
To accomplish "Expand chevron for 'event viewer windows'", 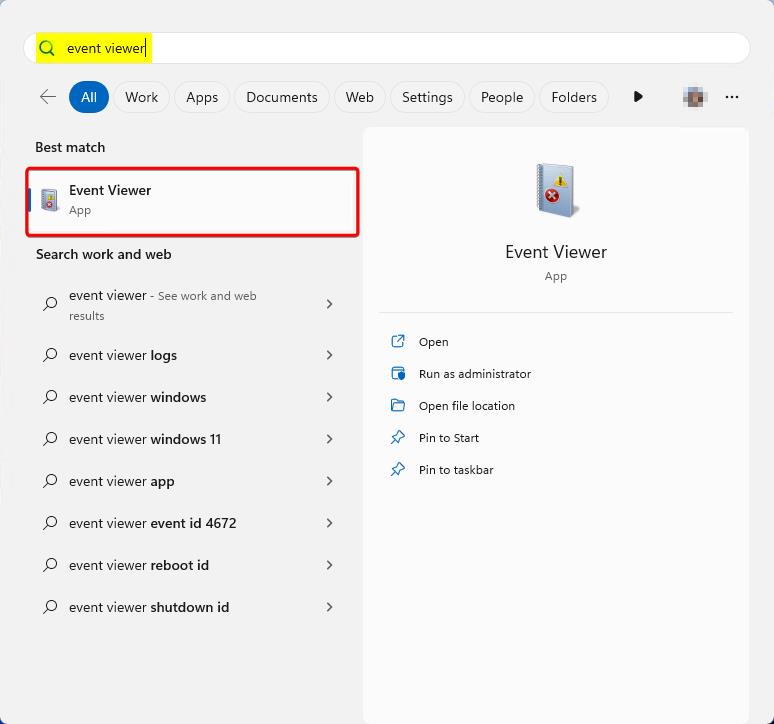I will pyautogui.click(x=329, y=397).
